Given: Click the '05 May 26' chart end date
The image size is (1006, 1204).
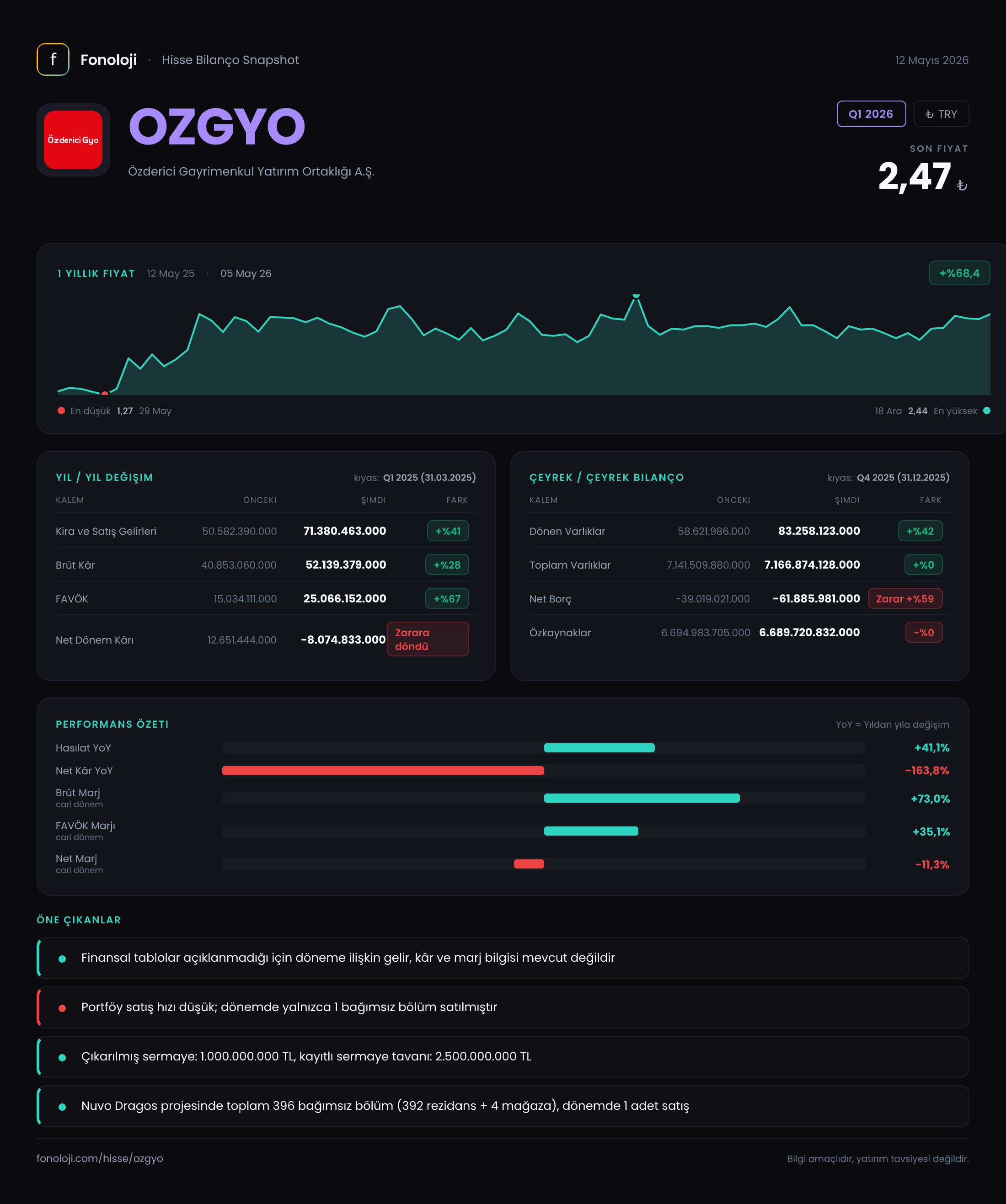Looking at the screenshot, I should (246, 273).
